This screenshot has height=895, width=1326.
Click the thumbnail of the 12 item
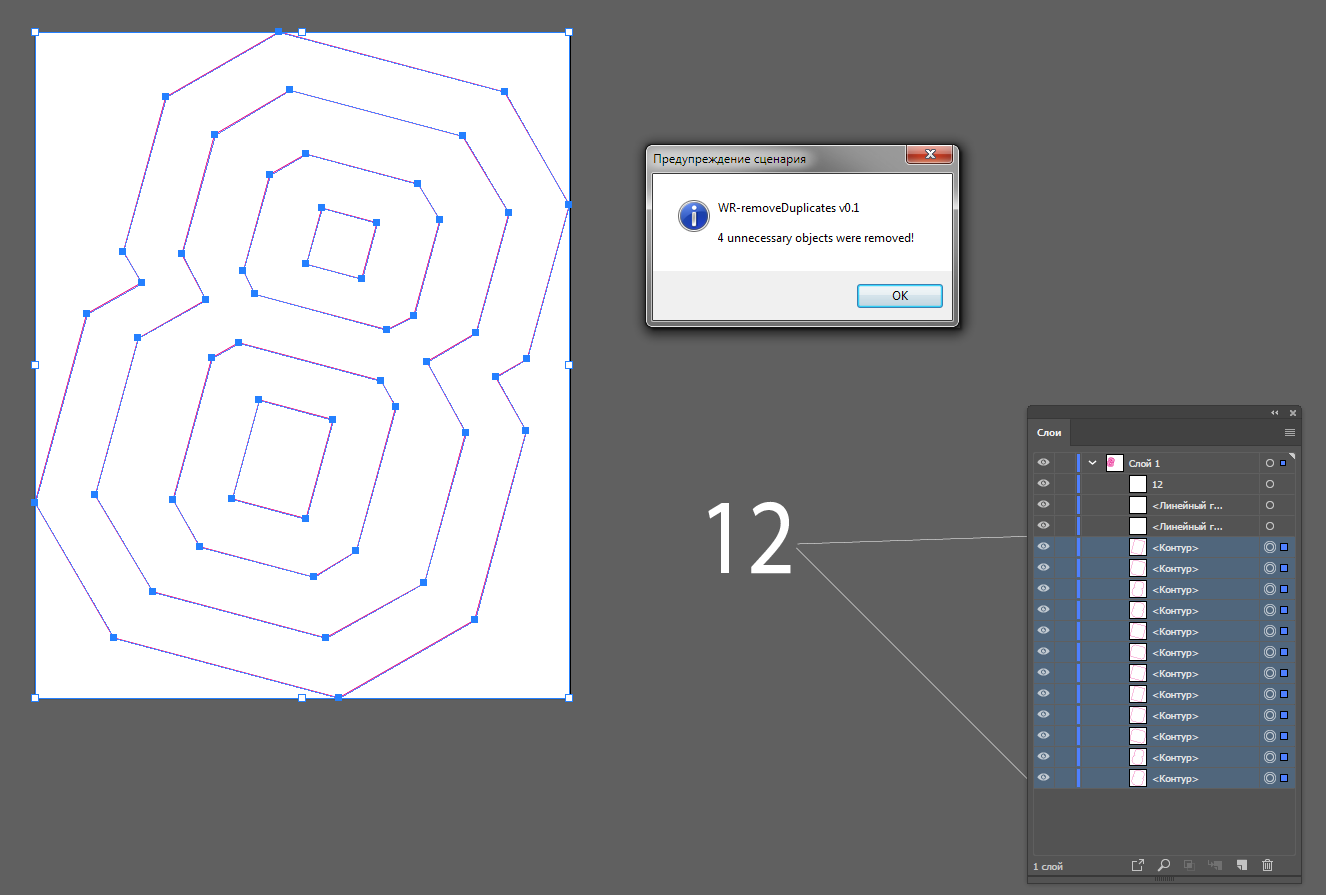[x=1137, y=484]
